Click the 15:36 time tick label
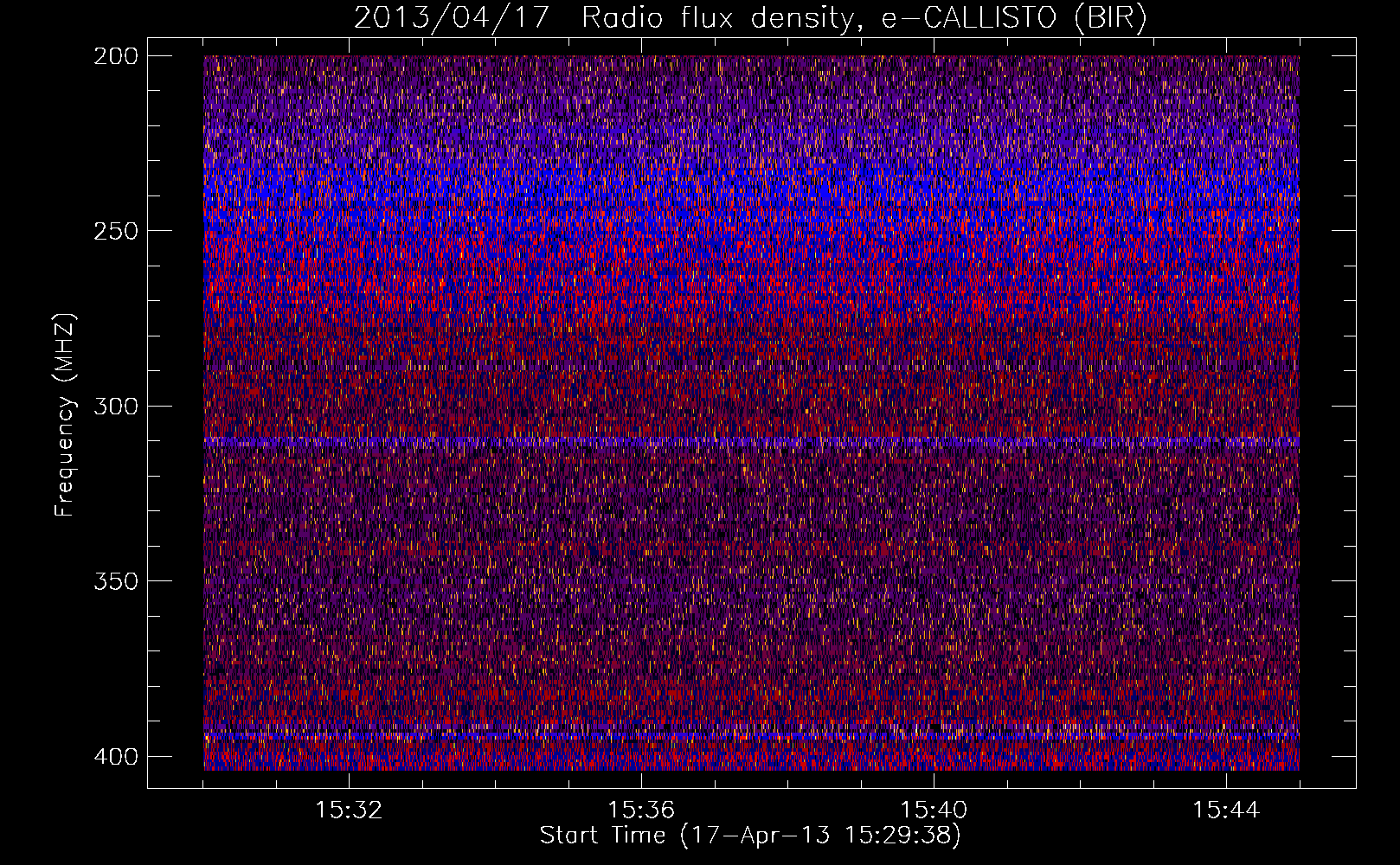 pyautogui.click(x=641, y=811)
